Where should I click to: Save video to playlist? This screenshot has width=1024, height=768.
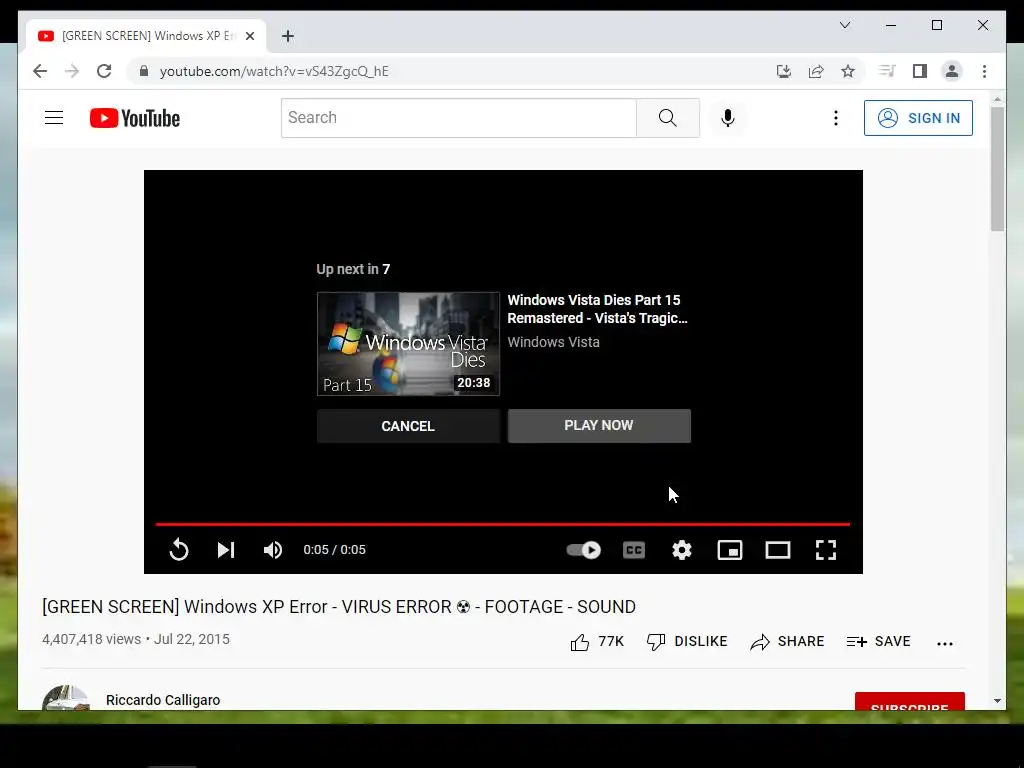(878, 642)
